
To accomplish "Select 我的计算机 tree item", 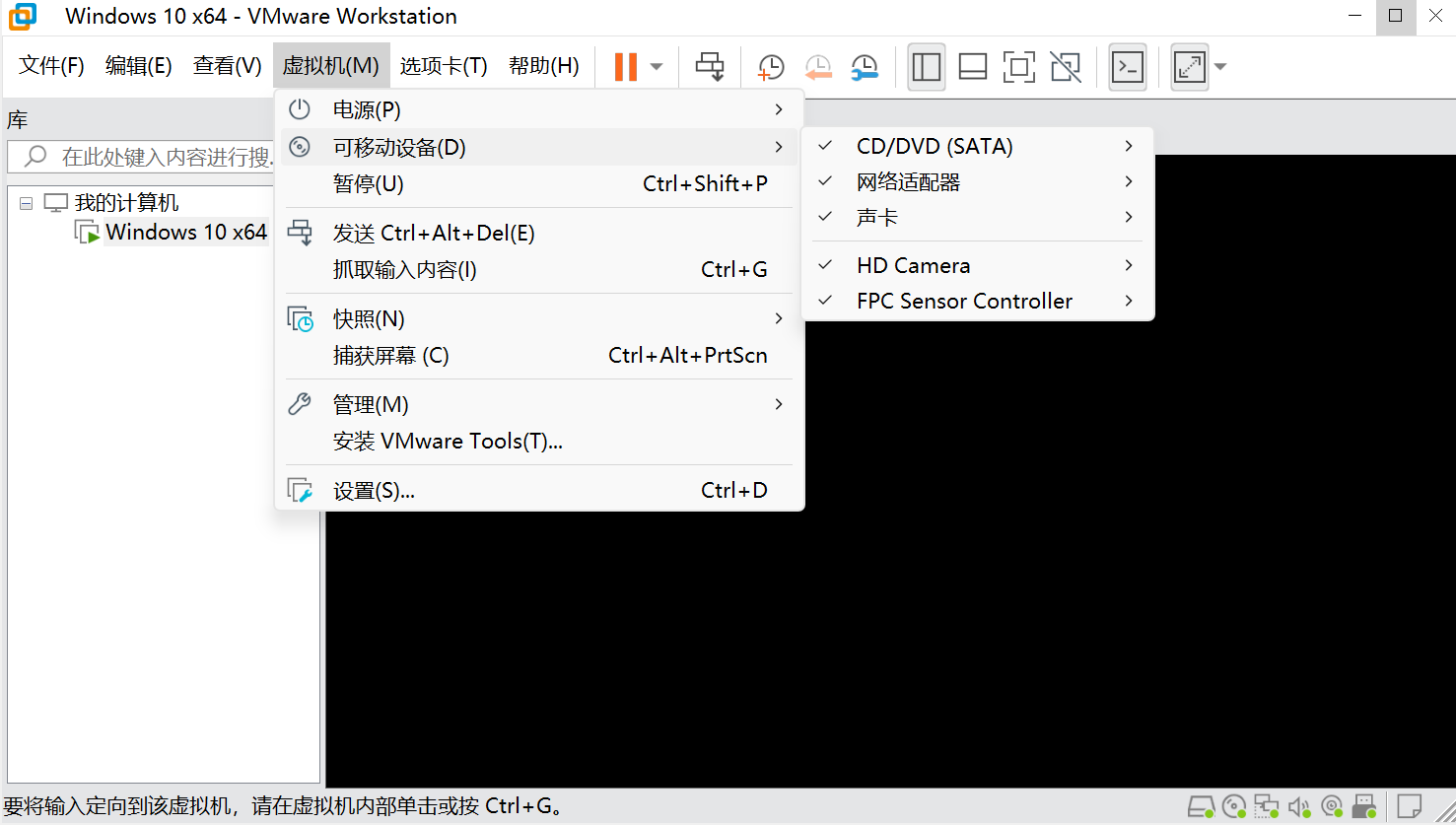I will tap(126, 203).
